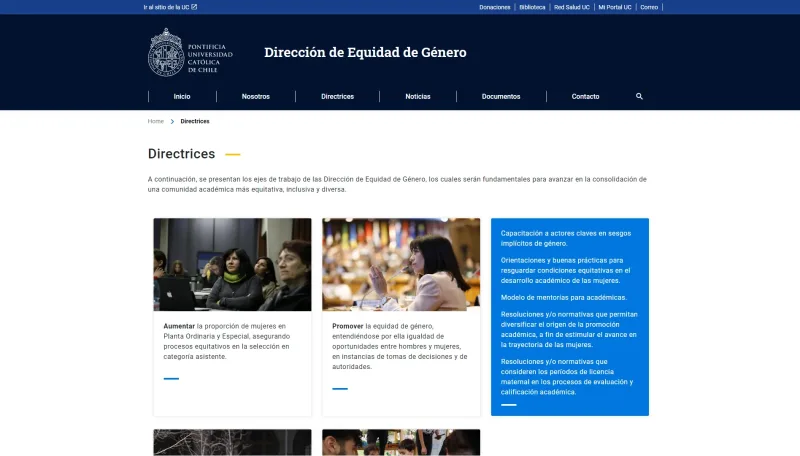Select Contacto in the navigation bar
The width and height of the screenshot is (800, 456).
click(585, 96)
